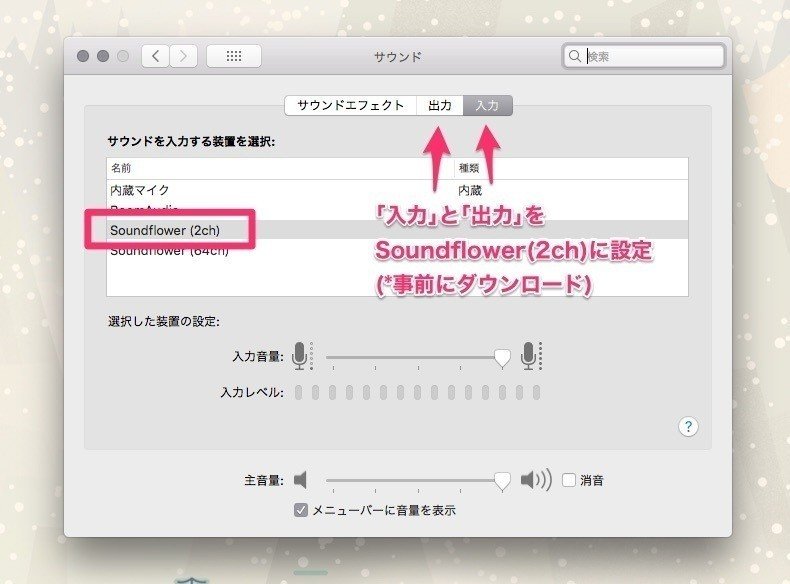Enable the 消音 mute checkbox
This screenshot has height=584, width=790.
click(x=569, y=480)
